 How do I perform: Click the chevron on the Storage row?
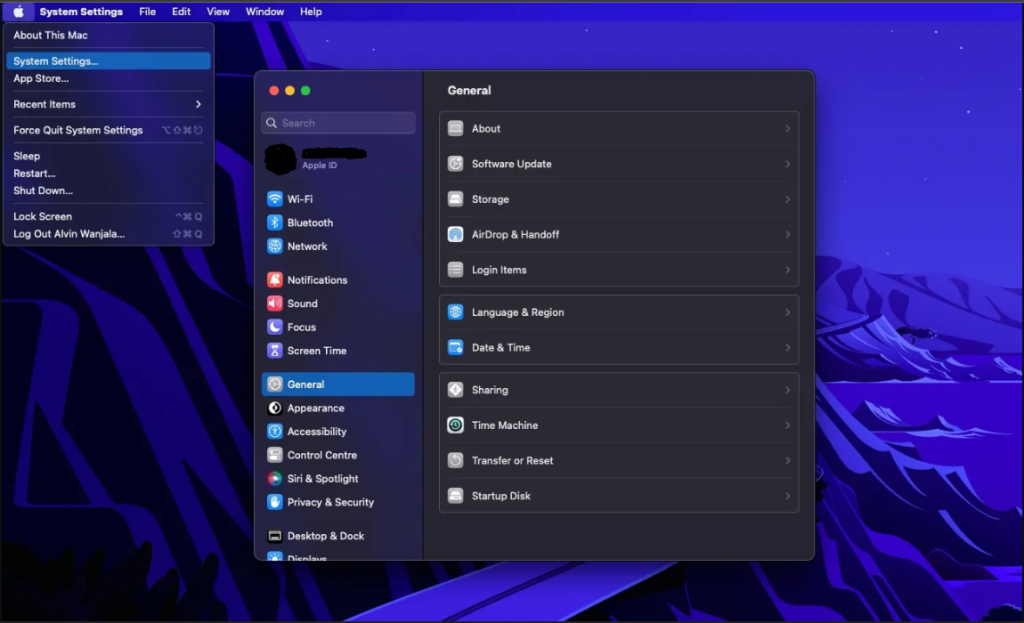(x=787, y=200)
